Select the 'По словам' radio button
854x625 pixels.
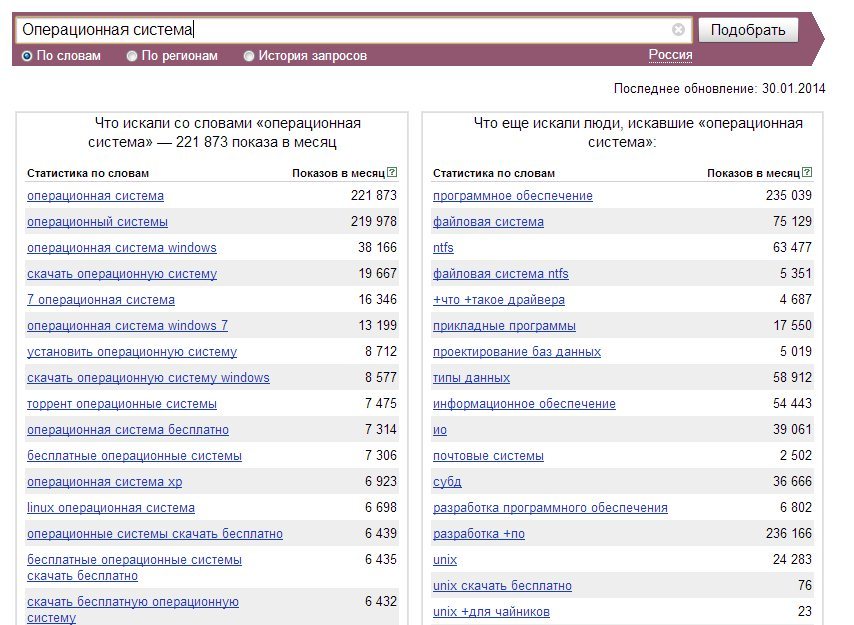click(27, 56)
